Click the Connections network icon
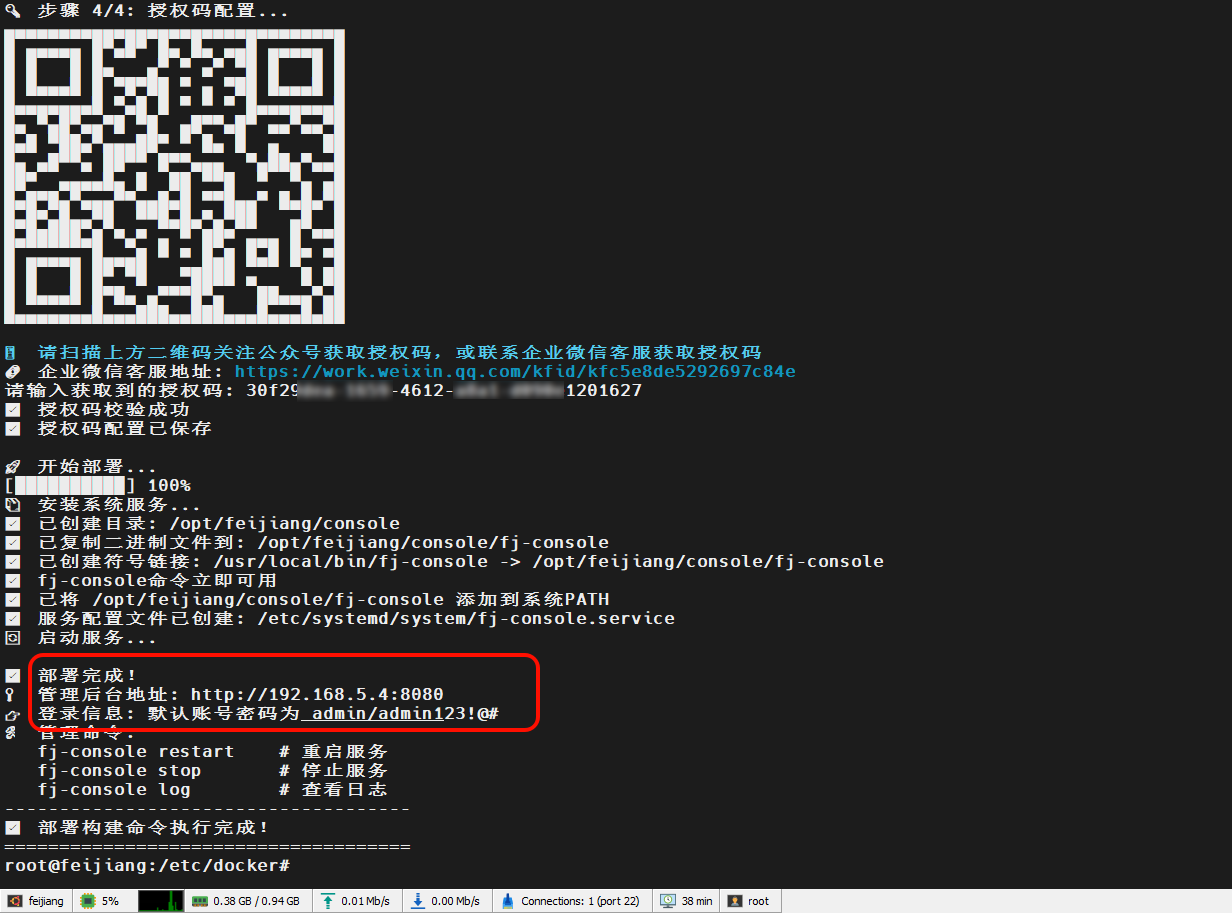The image size is (1232, 913). coord(508,901)
